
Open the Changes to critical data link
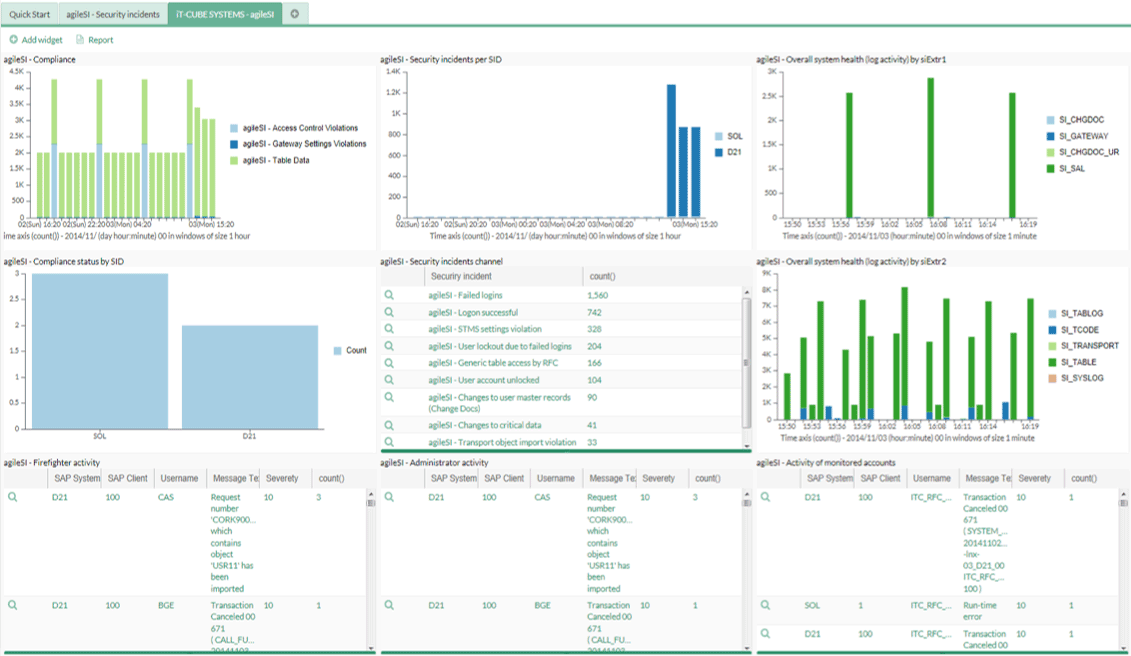484,425
